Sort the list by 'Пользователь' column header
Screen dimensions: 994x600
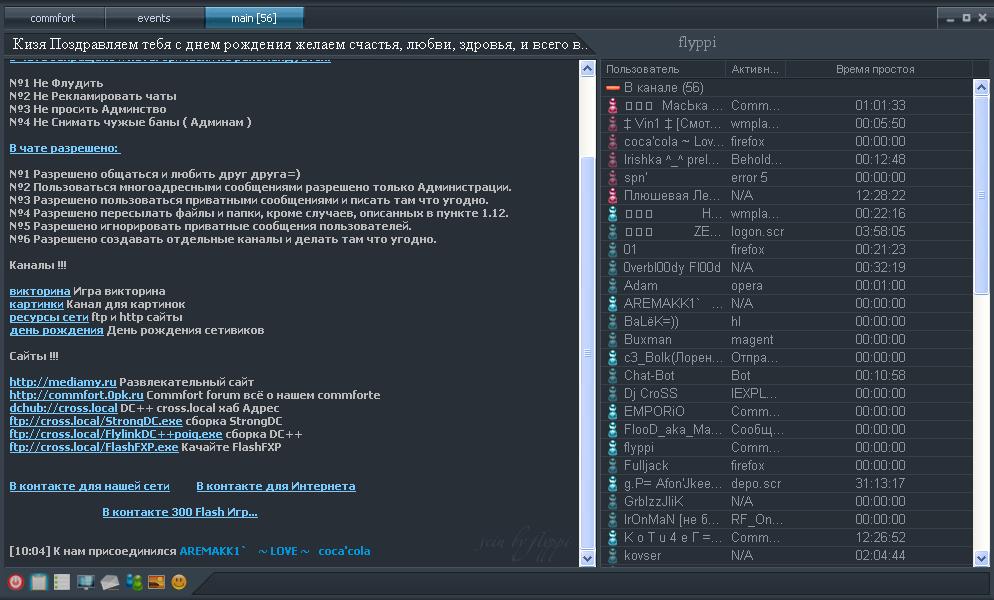click(x=642, y=69)
